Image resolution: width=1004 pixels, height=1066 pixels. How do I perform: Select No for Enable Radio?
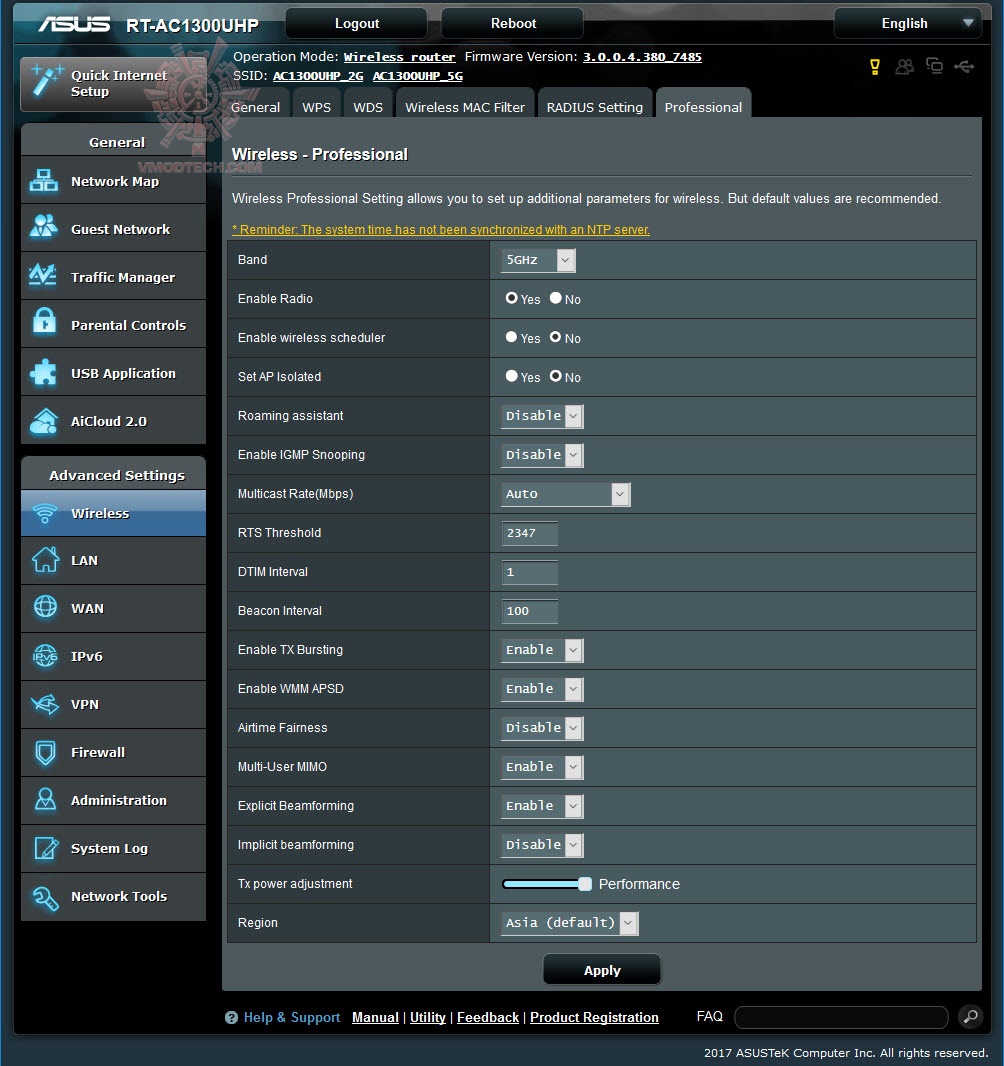click(555, 298)
